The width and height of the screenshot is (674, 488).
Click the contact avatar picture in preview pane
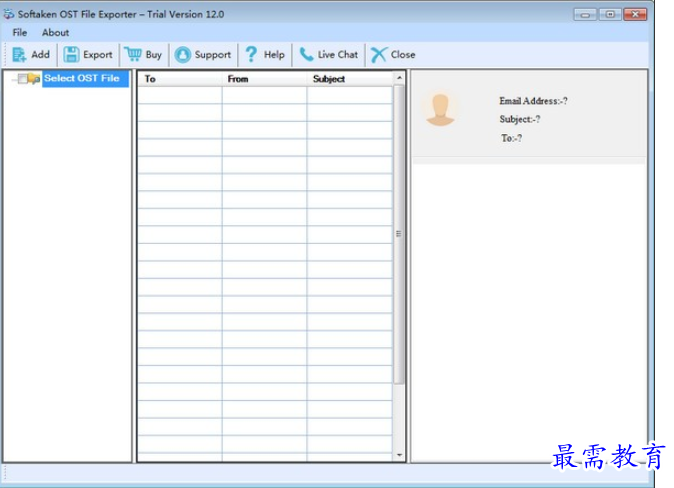440,110
